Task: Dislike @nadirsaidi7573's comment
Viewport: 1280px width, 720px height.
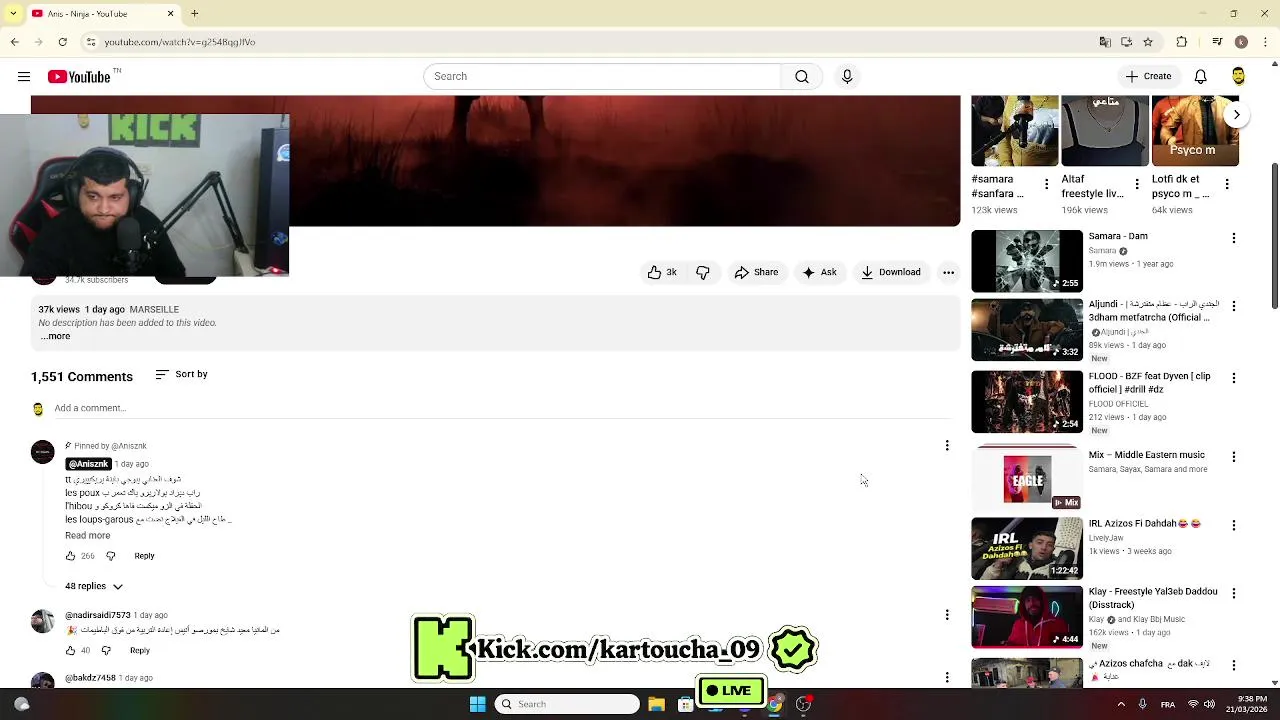Action: pos(106,651)
